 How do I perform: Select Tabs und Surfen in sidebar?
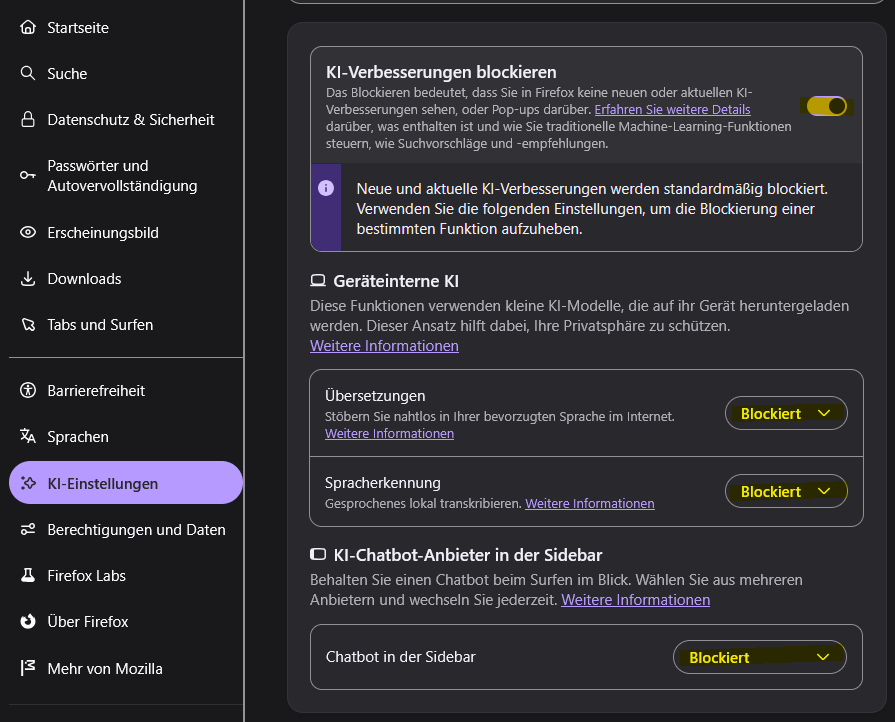(126, 324)
